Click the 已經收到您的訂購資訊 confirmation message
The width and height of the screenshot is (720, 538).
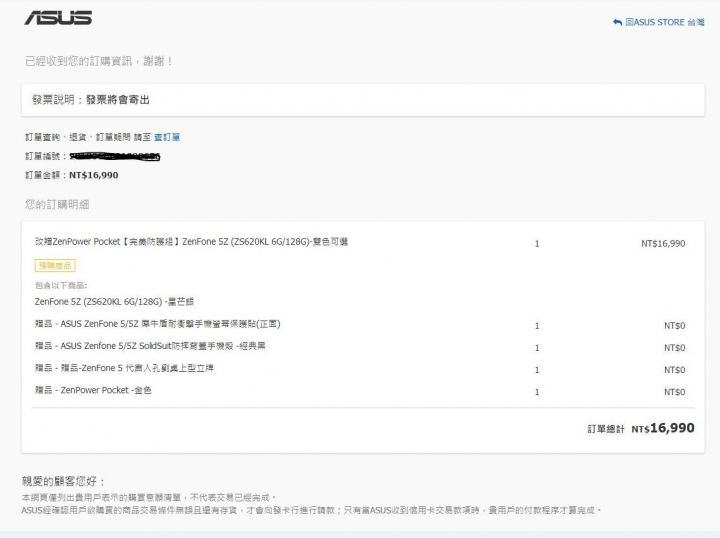[x=99, y=61]
